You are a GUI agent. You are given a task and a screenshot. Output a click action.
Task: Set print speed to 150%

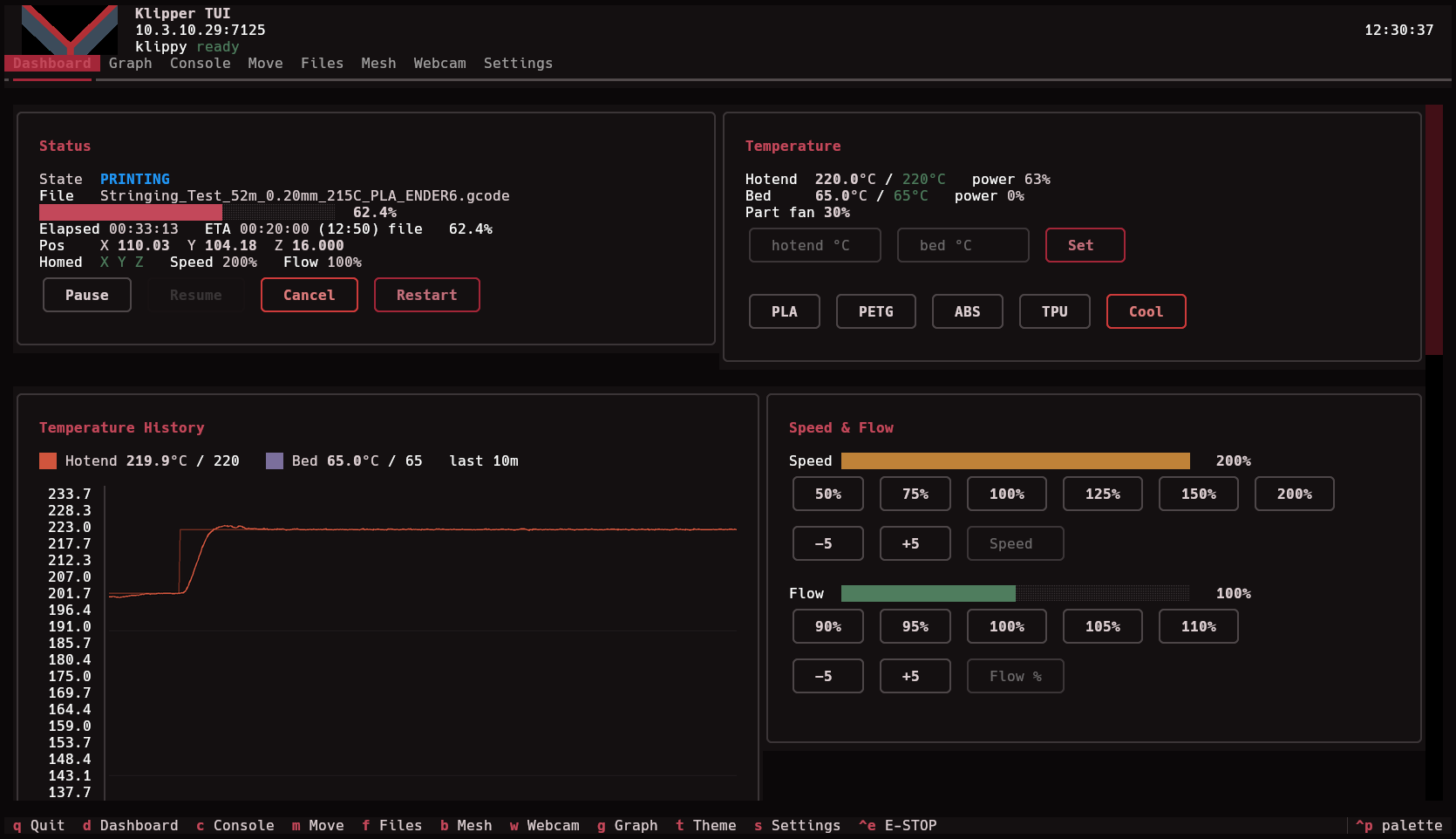[1199, 494]
